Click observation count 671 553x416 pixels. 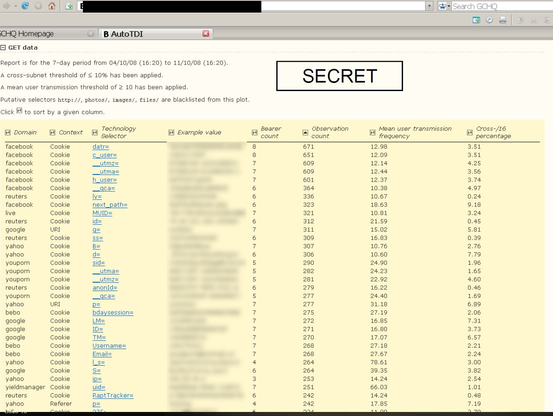click(308, 147)
